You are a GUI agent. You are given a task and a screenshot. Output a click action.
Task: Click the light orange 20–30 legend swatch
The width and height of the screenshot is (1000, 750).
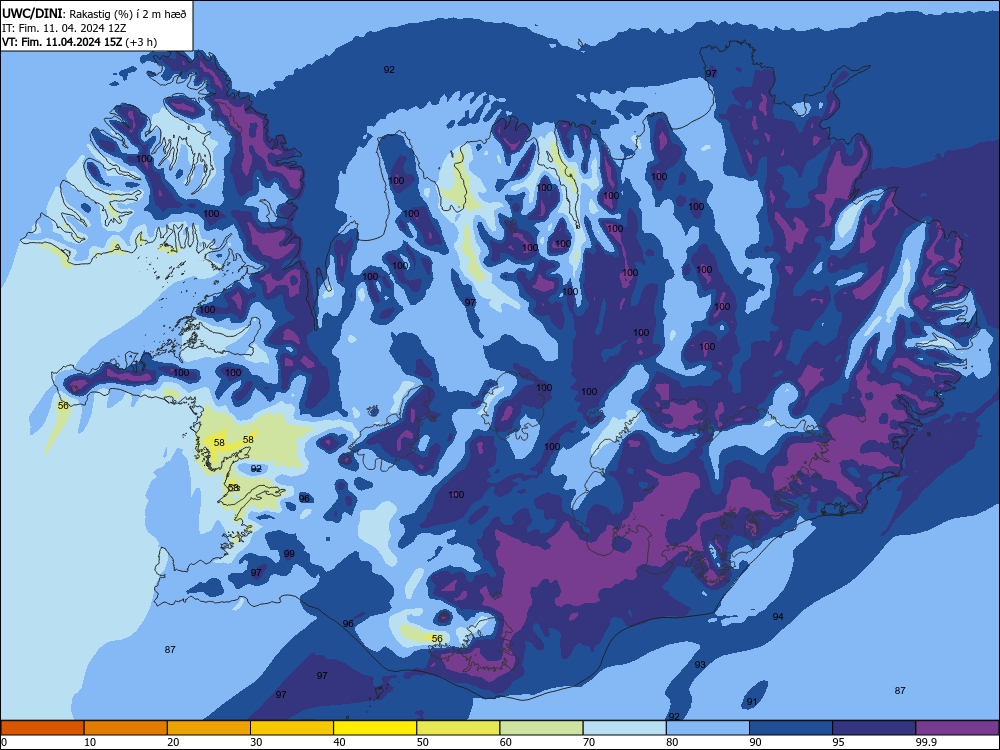pyautogui.click(x=209, y=728)
